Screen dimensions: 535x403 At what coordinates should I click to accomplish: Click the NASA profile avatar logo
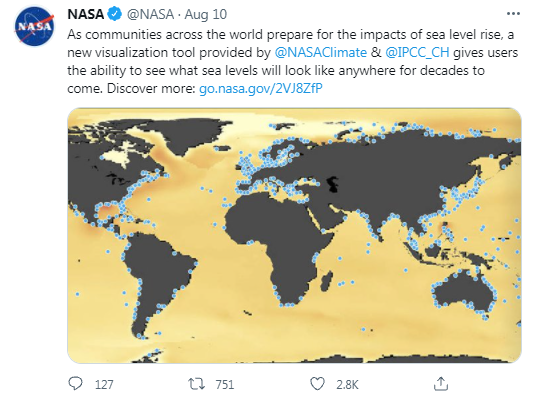[34, 26]
